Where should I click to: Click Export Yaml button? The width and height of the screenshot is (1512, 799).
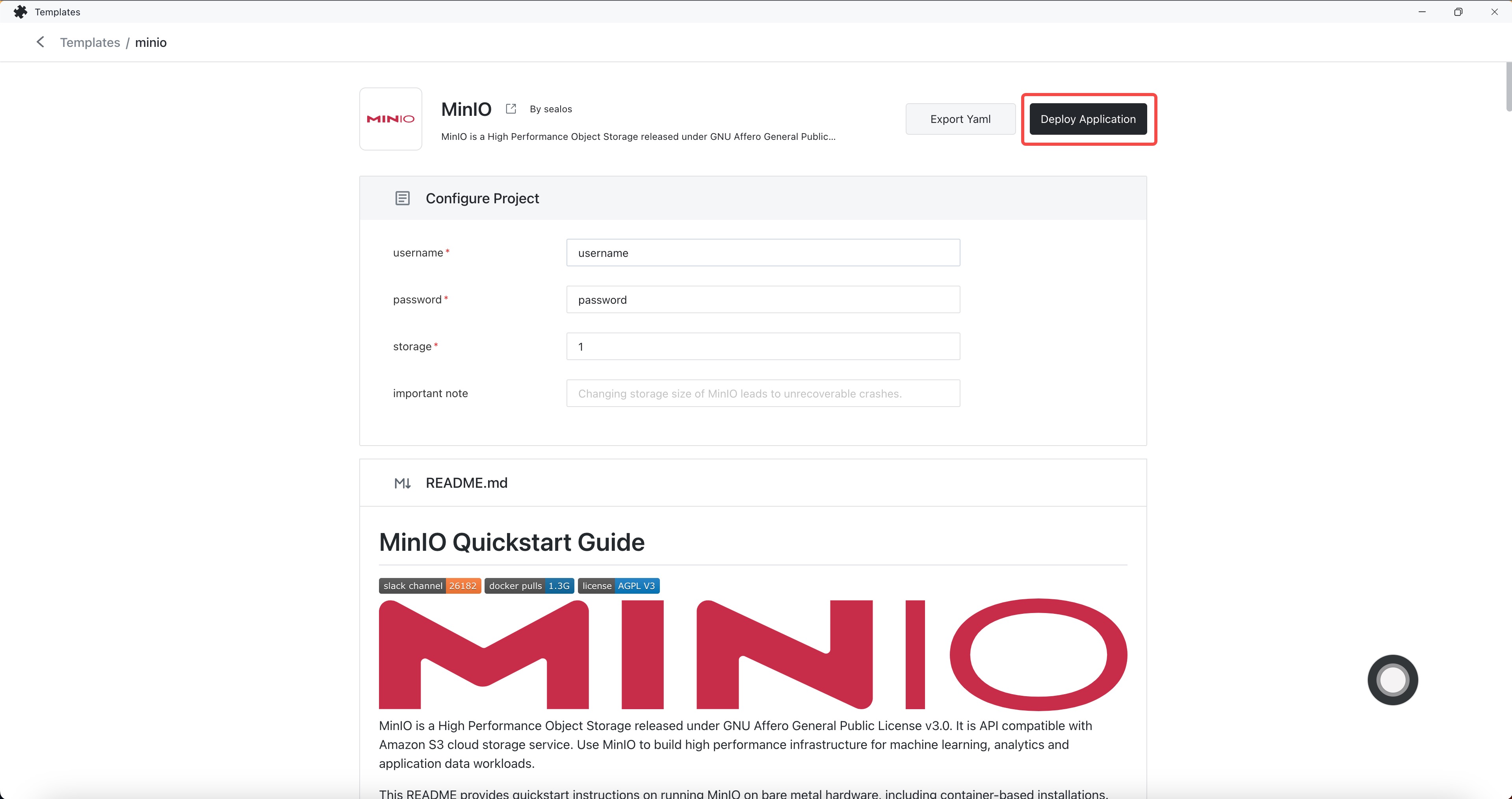click(x=960, y=119)
